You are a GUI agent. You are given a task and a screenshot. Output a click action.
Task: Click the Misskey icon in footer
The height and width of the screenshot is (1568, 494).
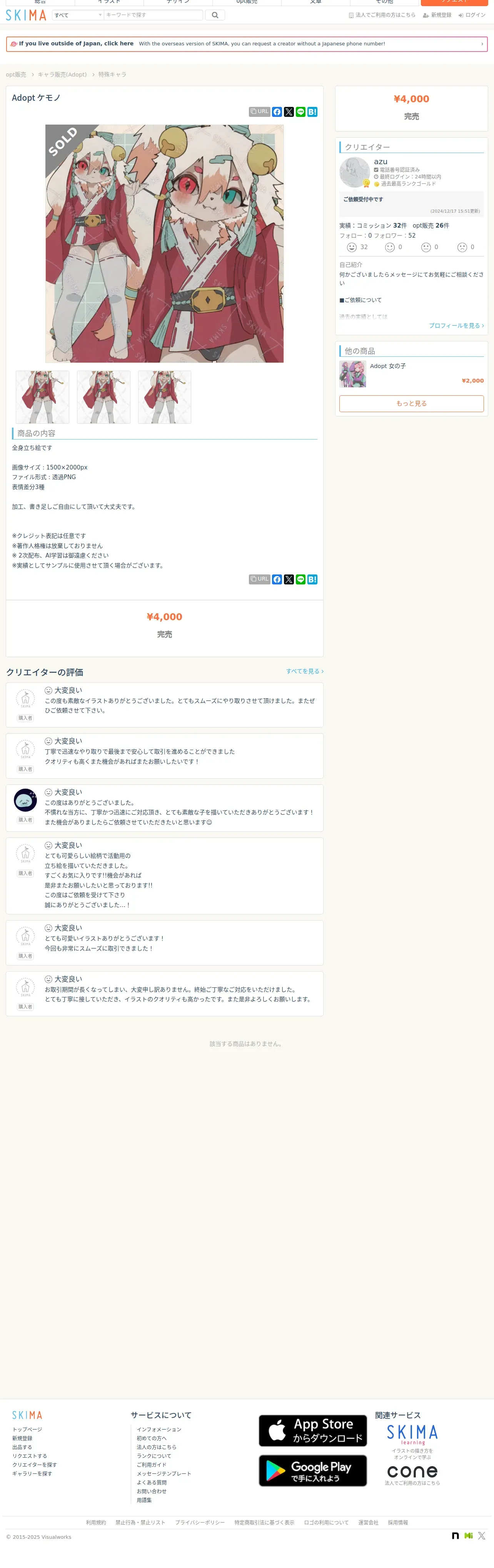469,1536
